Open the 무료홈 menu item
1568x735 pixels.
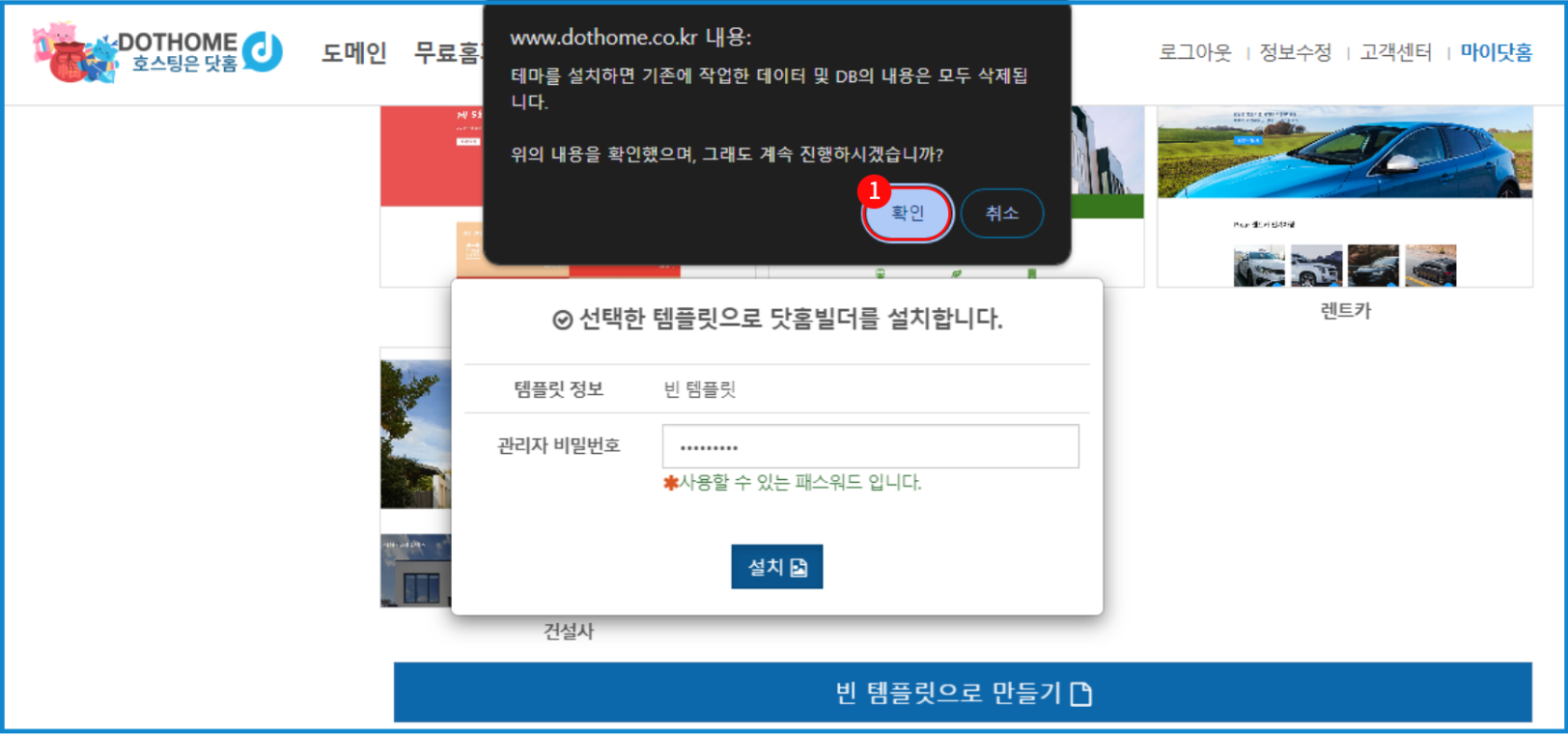point(448,53)
